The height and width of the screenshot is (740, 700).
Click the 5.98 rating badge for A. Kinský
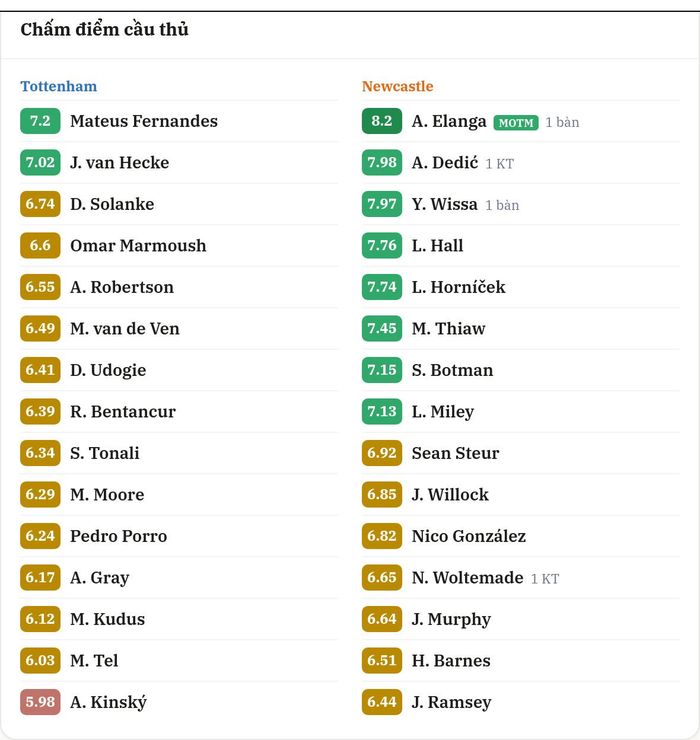coord(40,702)
